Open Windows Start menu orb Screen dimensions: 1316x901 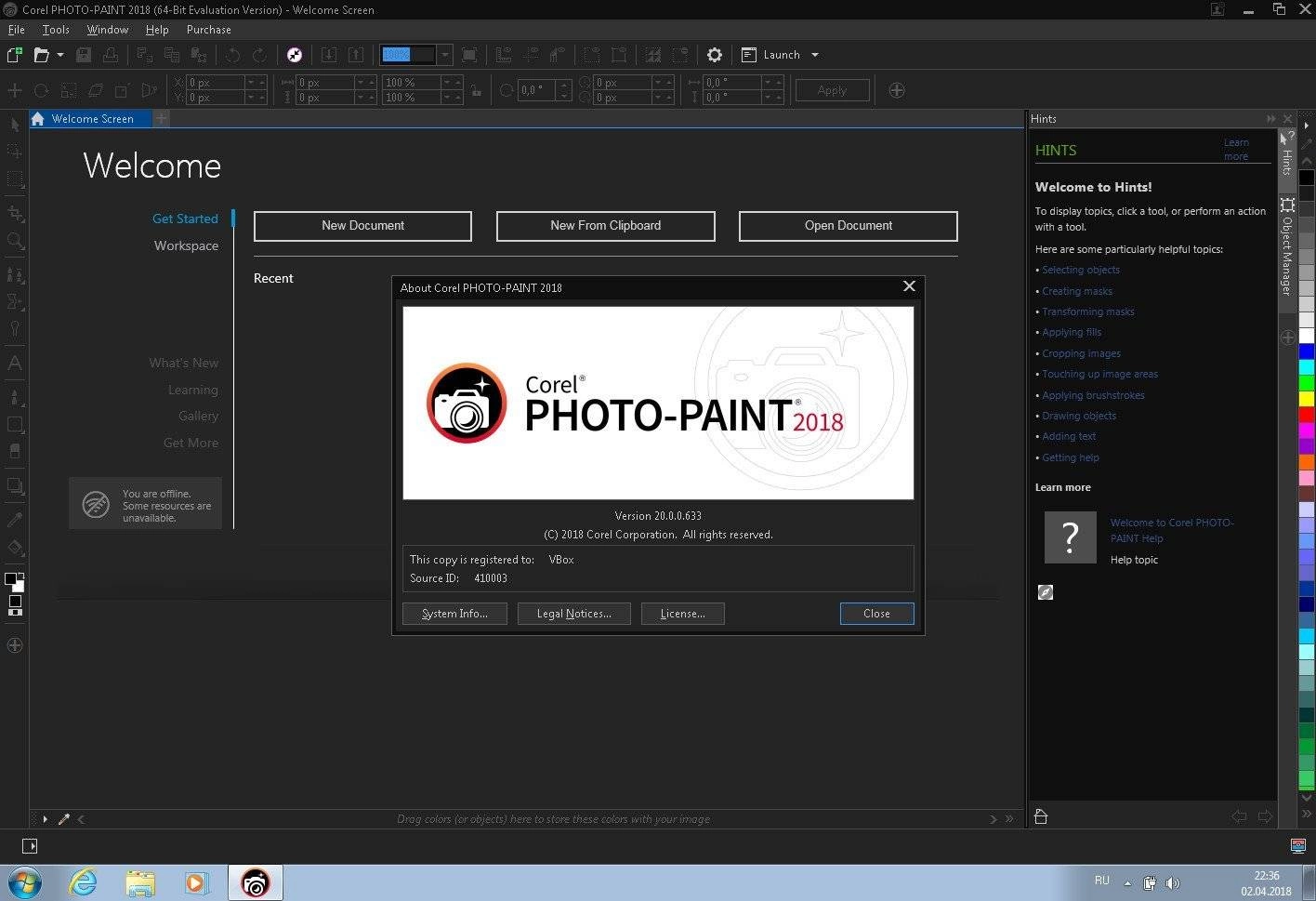click(24, 882)
